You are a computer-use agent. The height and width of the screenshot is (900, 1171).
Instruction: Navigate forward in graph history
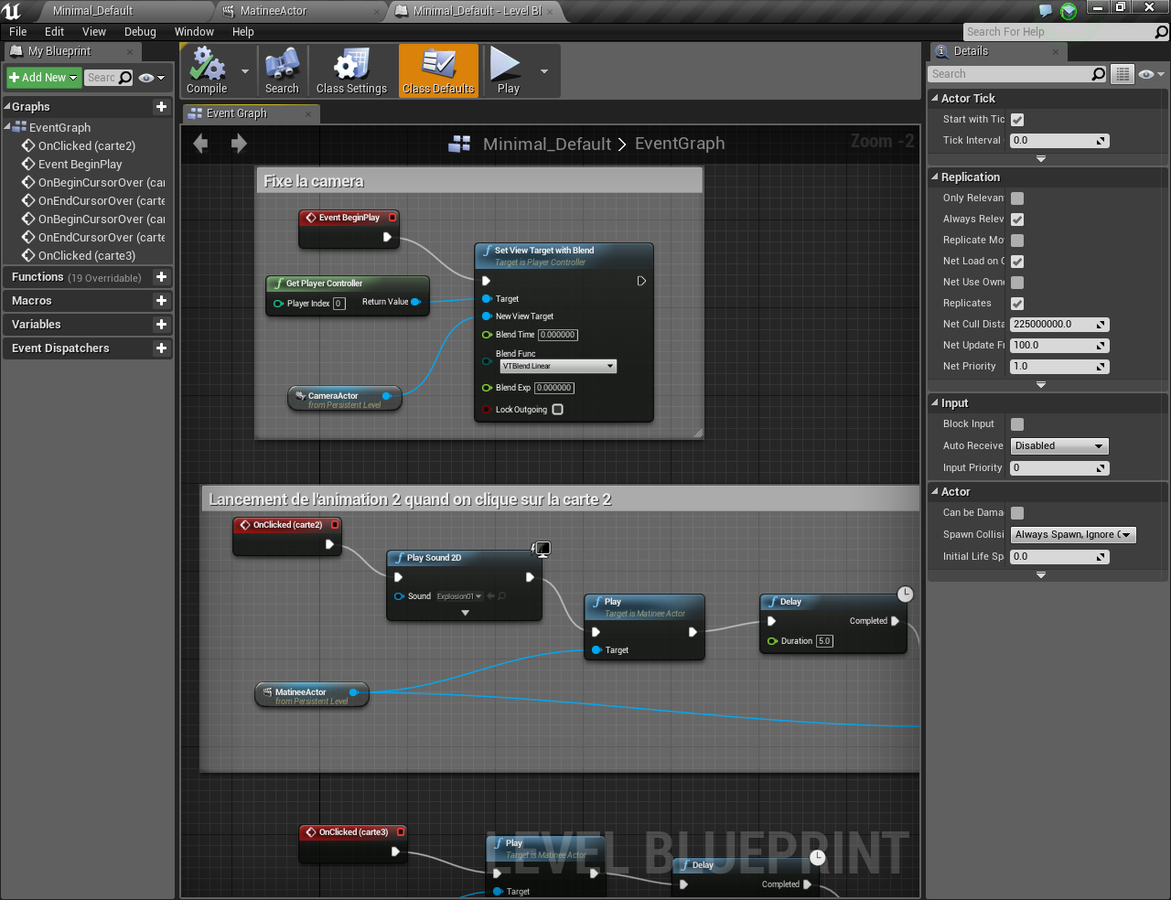(x=239, y=143)
